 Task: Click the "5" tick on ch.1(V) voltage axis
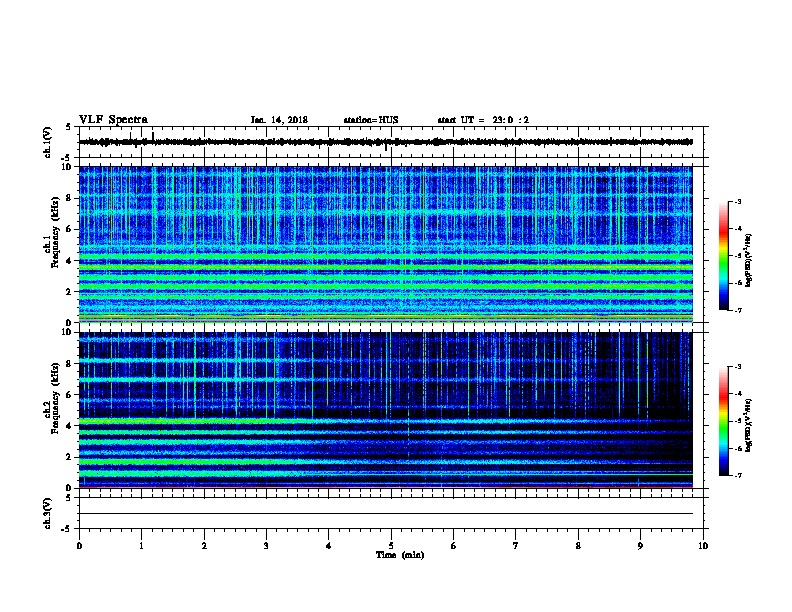coord(69,127)
